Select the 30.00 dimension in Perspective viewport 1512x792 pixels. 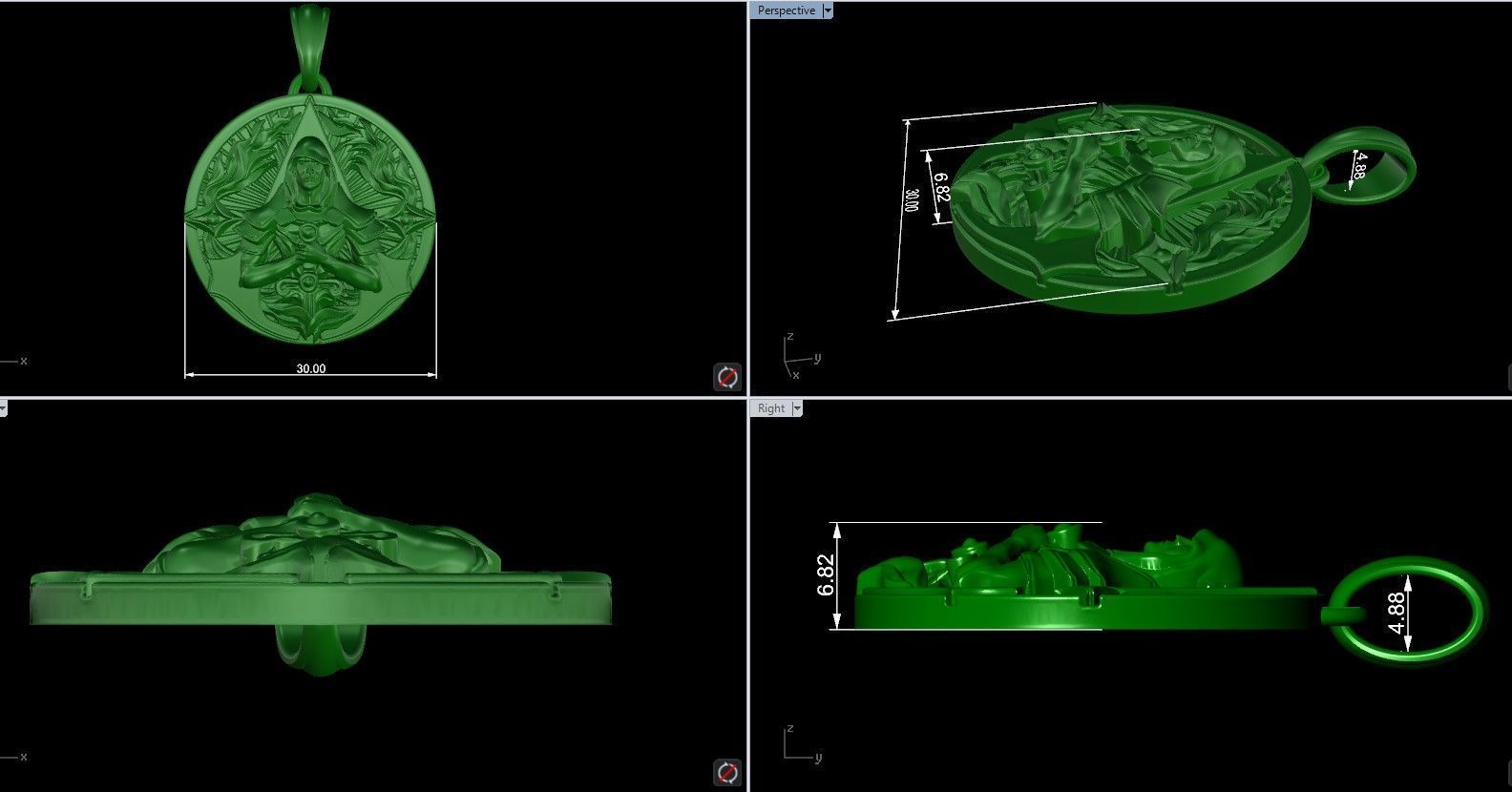pos(912,199)
